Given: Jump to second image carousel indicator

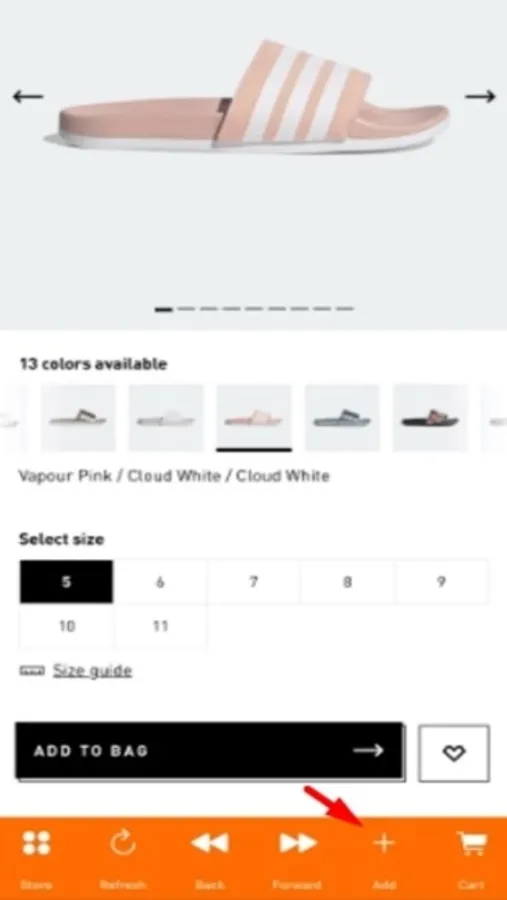Looking at the screenshot, I should point(186,309).
